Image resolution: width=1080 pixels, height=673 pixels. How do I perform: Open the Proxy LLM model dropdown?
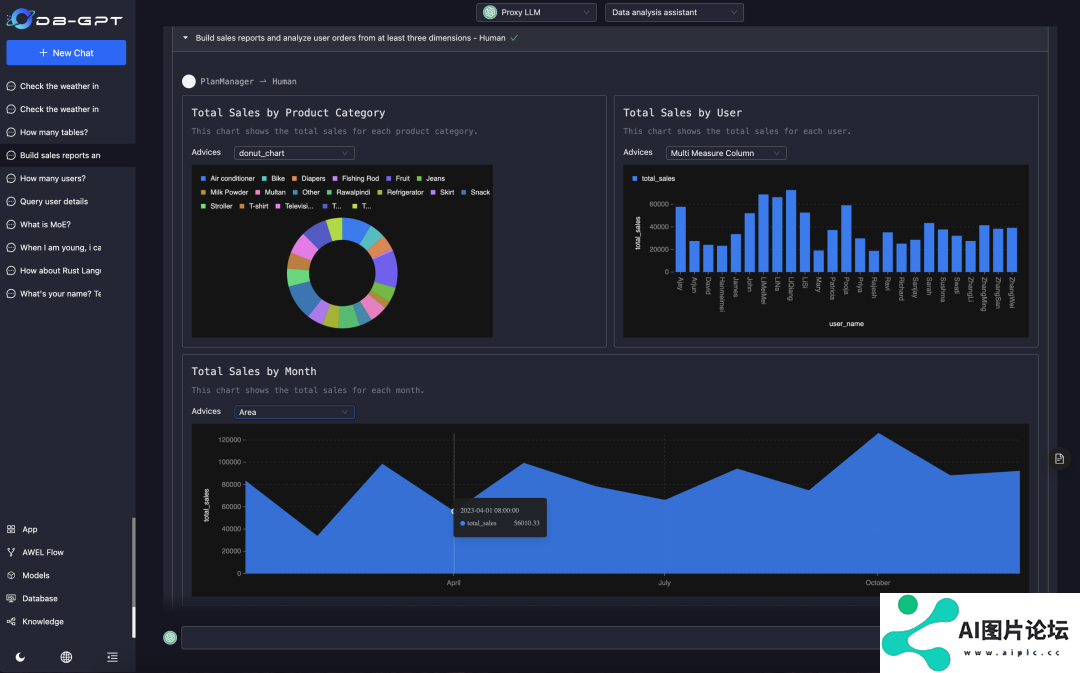pyautogui.click(x=536, y=12)
